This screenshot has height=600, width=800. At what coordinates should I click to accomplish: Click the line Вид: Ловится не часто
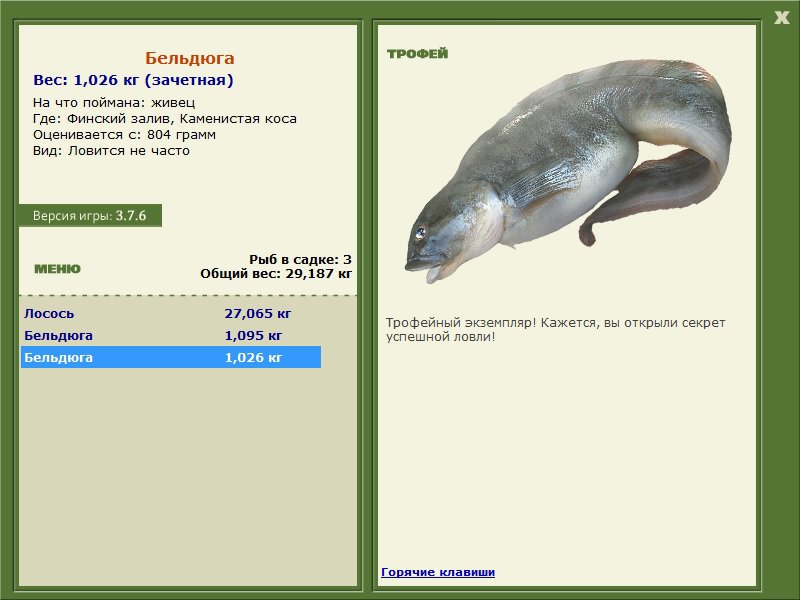pos(111,151)
